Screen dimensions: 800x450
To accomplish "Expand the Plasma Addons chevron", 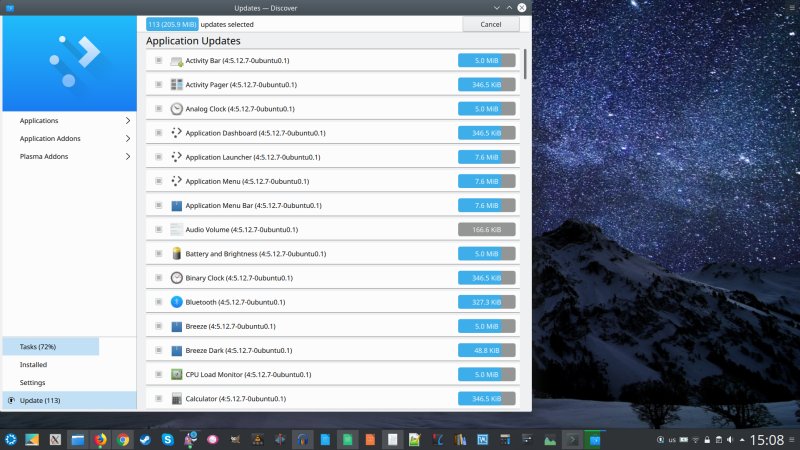I will click(128, 157).
